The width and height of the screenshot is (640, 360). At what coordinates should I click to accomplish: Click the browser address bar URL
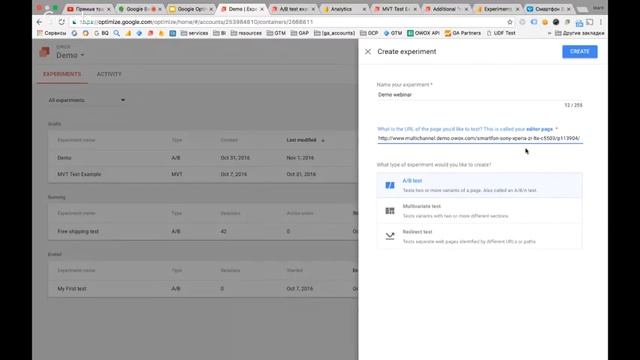pyautogui.click(x=197, y=22)
